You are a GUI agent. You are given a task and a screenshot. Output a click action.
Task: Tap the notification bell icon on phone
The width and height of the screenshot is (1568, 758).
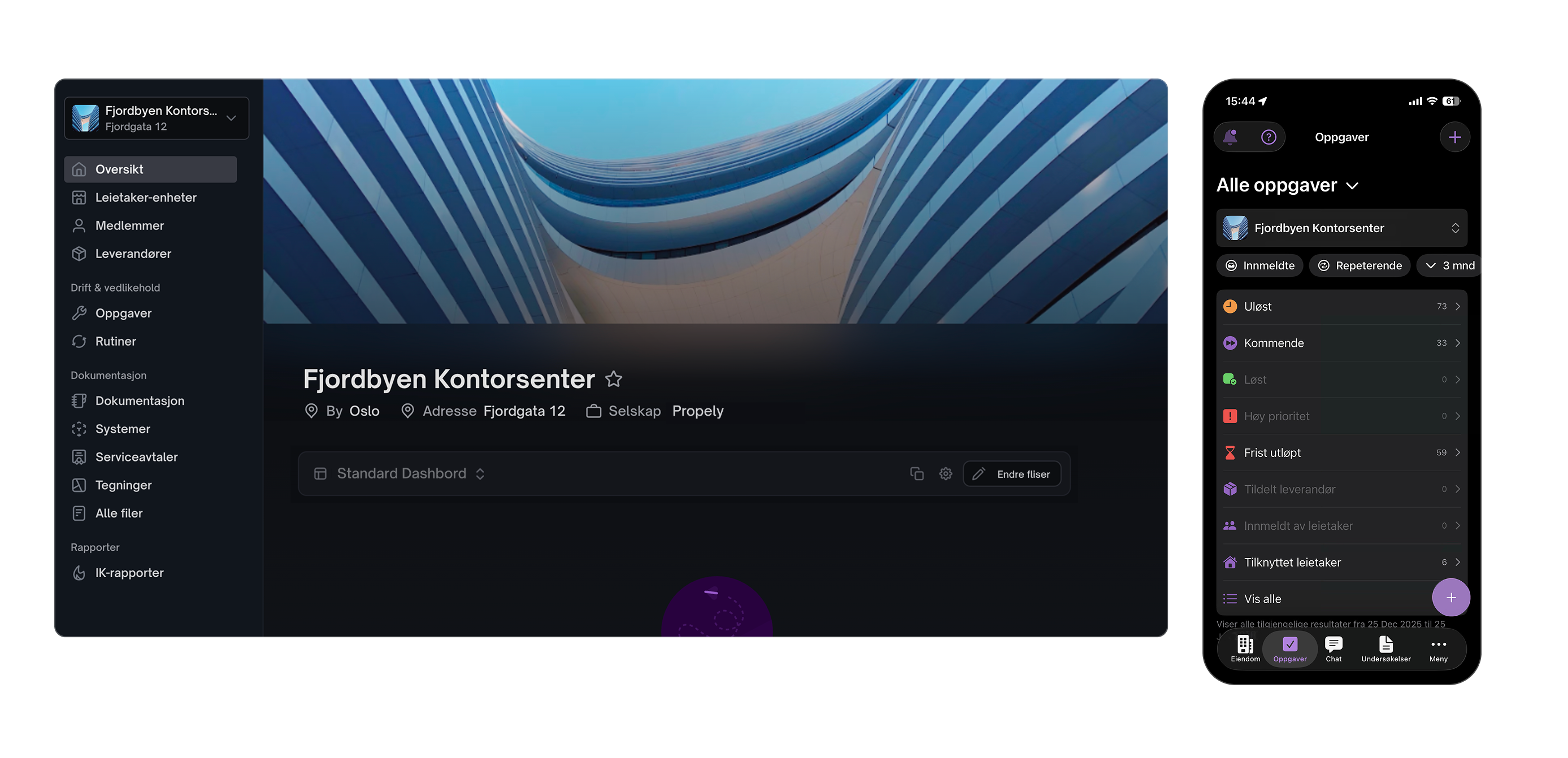point(1230,137)
